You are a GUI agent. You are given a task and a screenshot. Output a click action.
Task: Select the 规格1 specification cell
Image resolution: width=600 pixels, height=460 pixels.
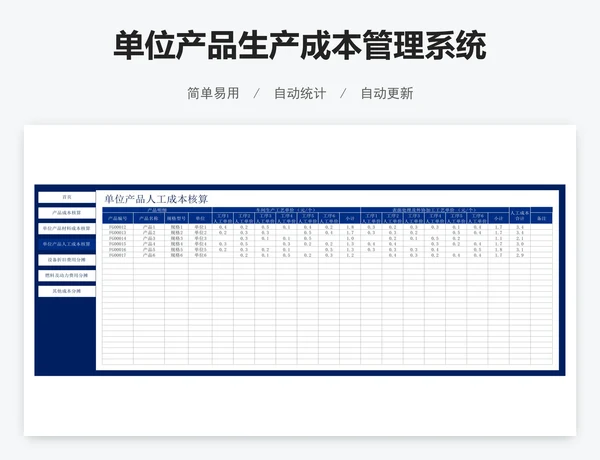tap(176, 227)
